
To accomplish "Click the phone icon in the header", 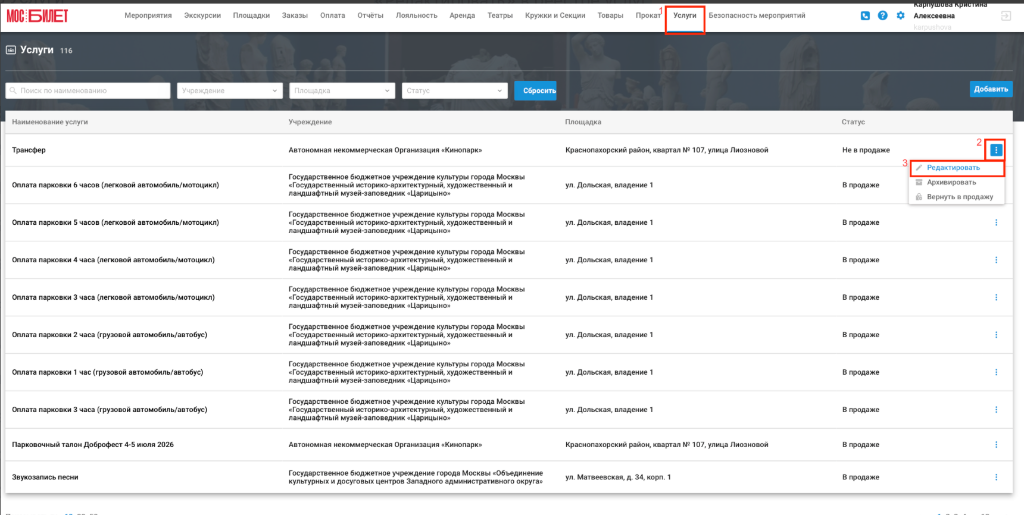I will coord(865,15).
